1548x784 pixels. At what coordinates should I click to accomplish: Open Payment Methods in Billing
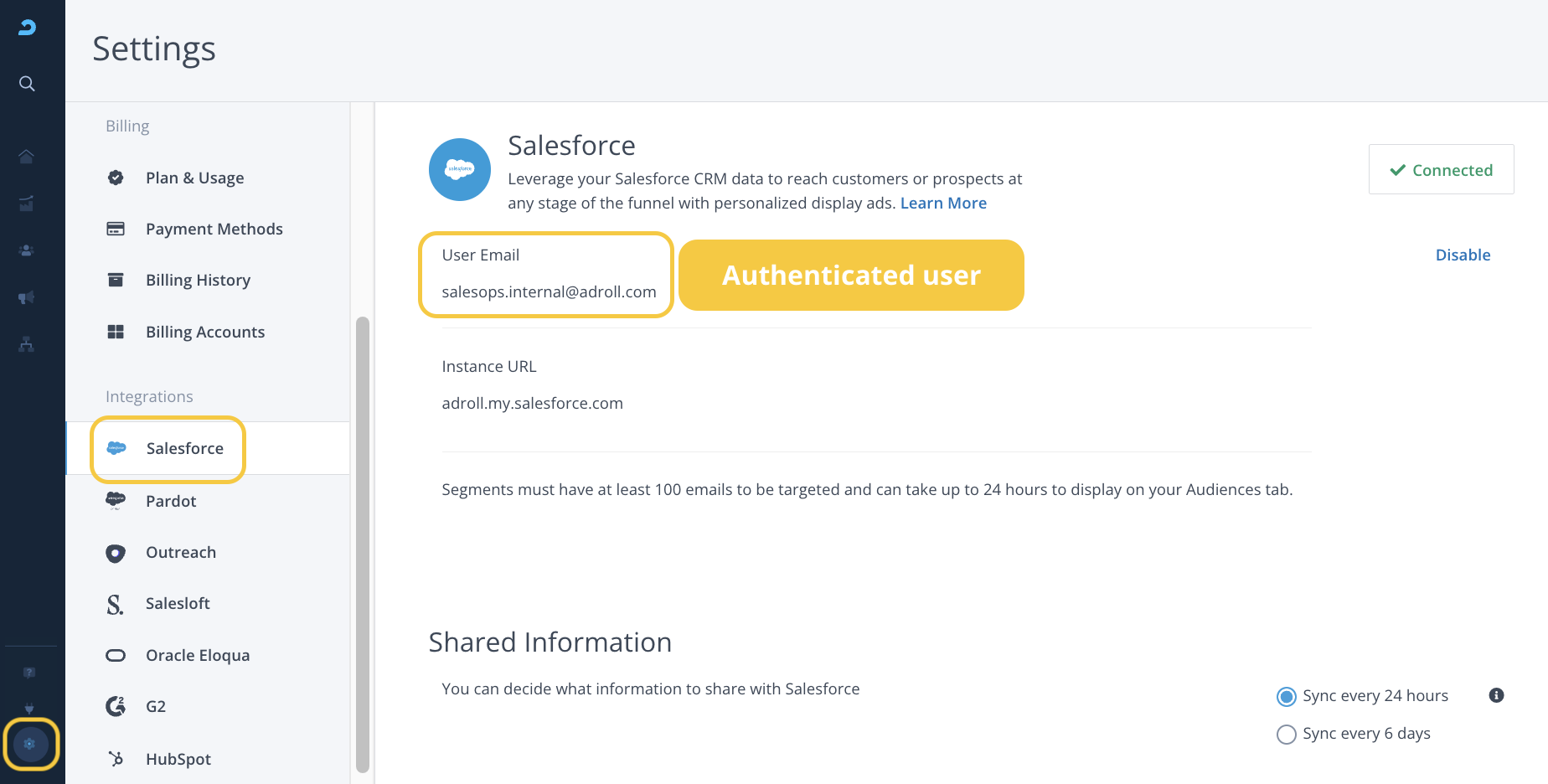tap(214, 229)
